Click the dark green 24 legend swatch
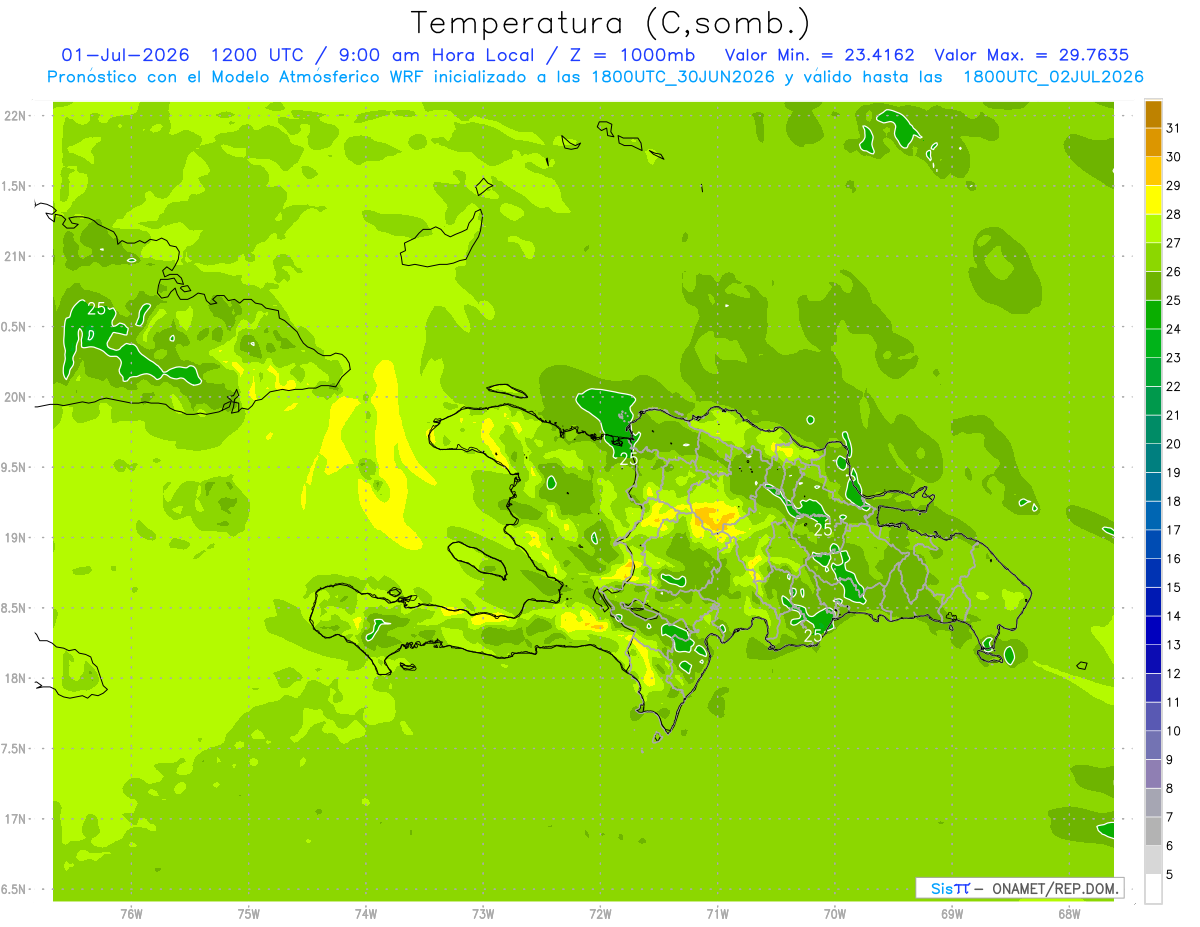The width and height of the screenshot is (1200, 927). click(1153, 315)
